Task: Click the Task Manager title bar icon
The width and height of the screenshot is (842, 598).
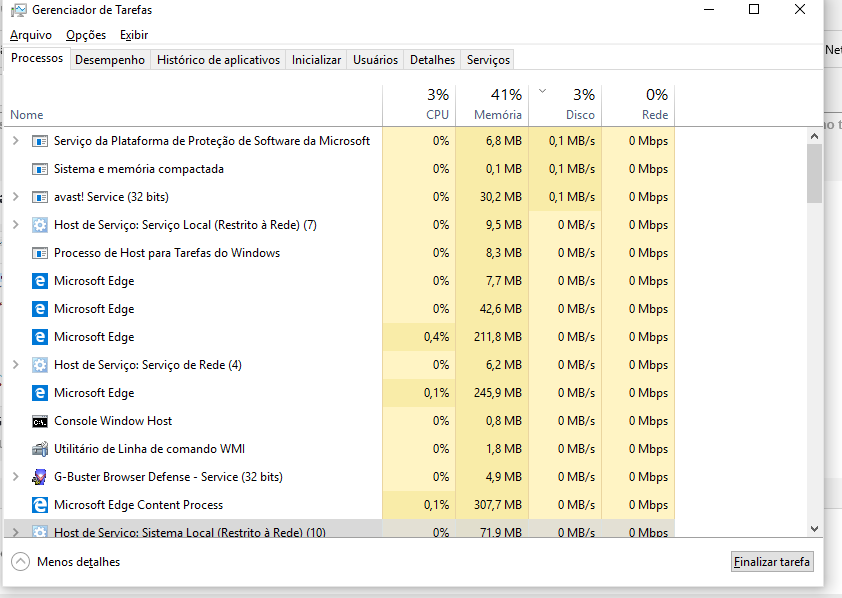Action: (18, 10)
